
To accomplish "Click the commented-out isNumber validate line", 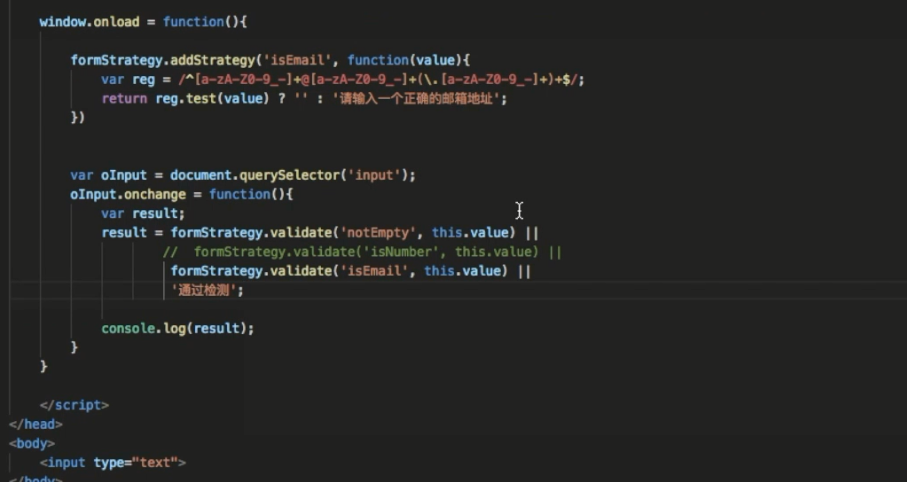I will pos(365,252).
